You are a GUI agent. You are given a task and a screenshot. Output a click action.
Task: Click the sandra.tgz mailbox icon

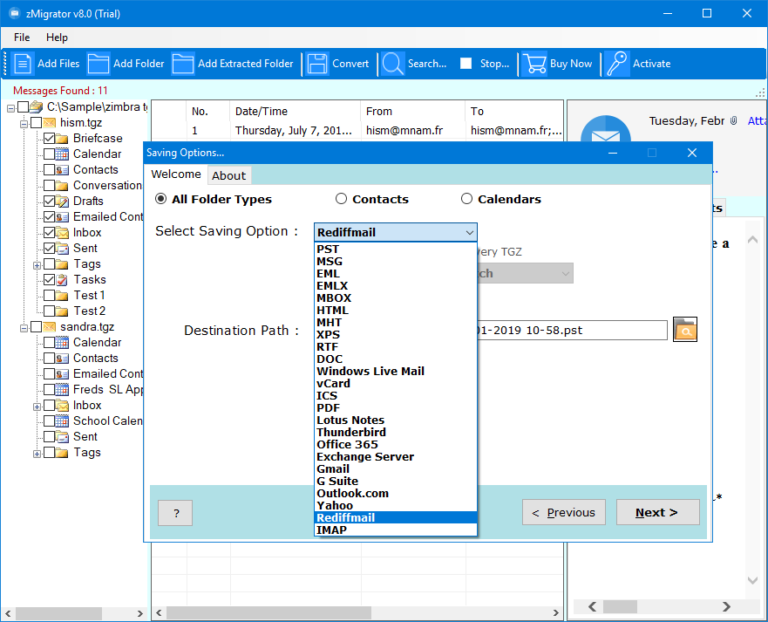pyautogui.click(x=49, y=327)
